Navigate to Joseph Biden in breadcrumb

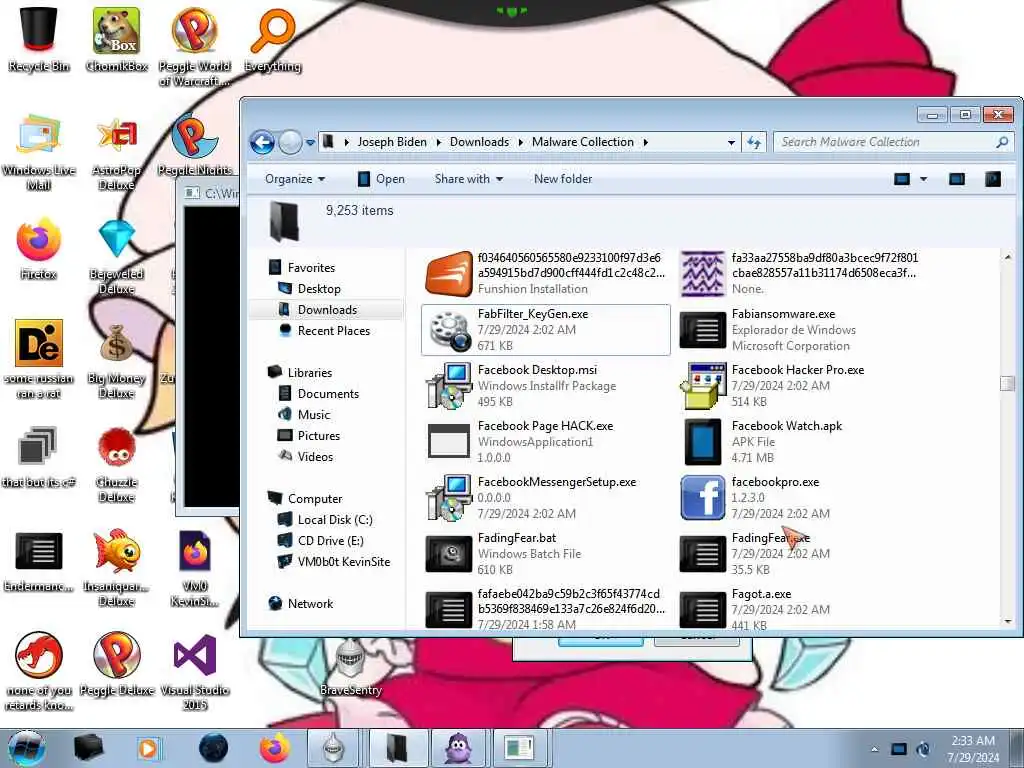[x=392, y=142]
